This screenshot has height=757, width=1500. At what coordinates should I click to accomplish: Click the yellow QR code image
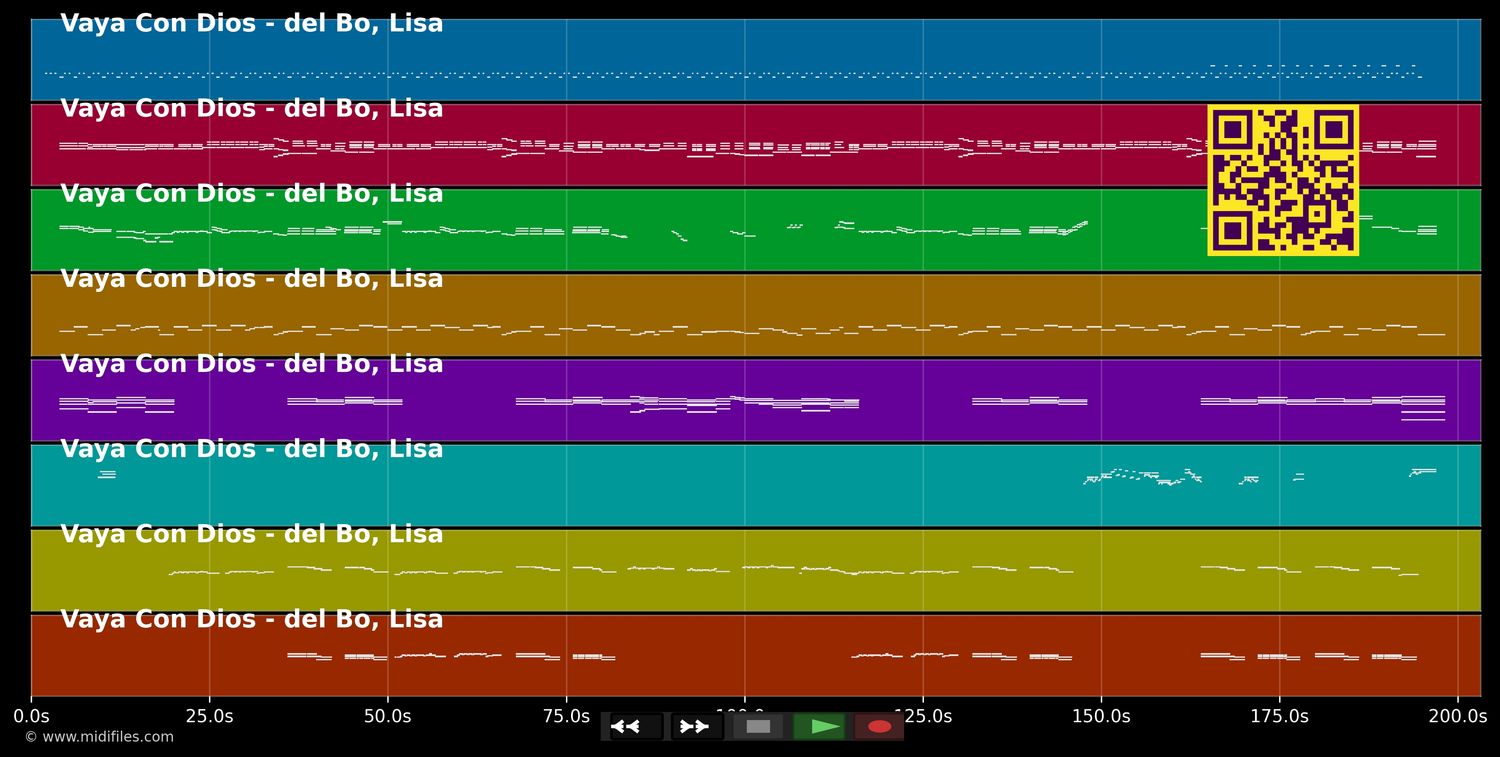point(1283,180)
